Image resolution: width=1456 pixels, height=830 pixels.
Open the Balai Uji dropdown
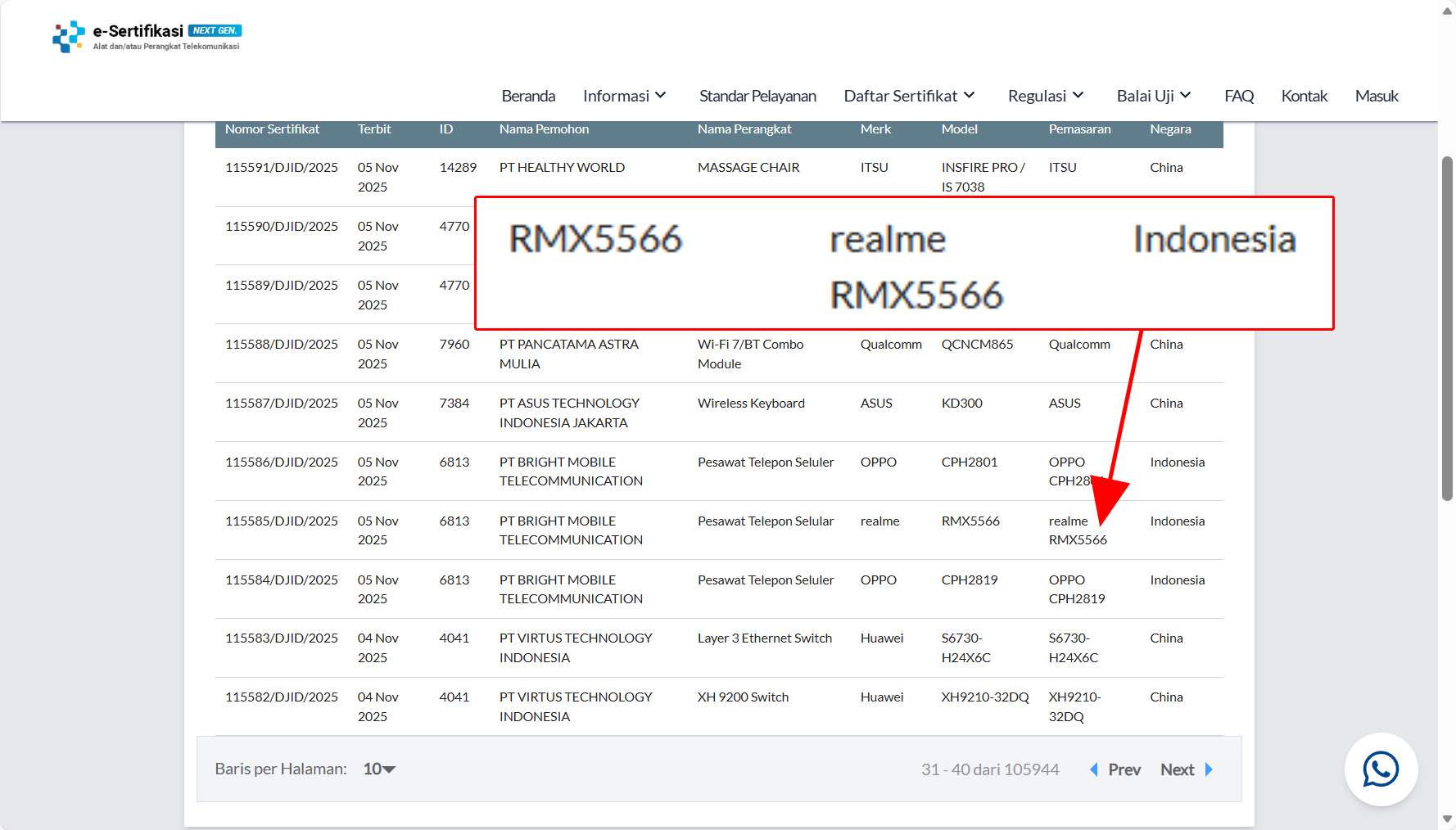click(x=1153, y=96)
